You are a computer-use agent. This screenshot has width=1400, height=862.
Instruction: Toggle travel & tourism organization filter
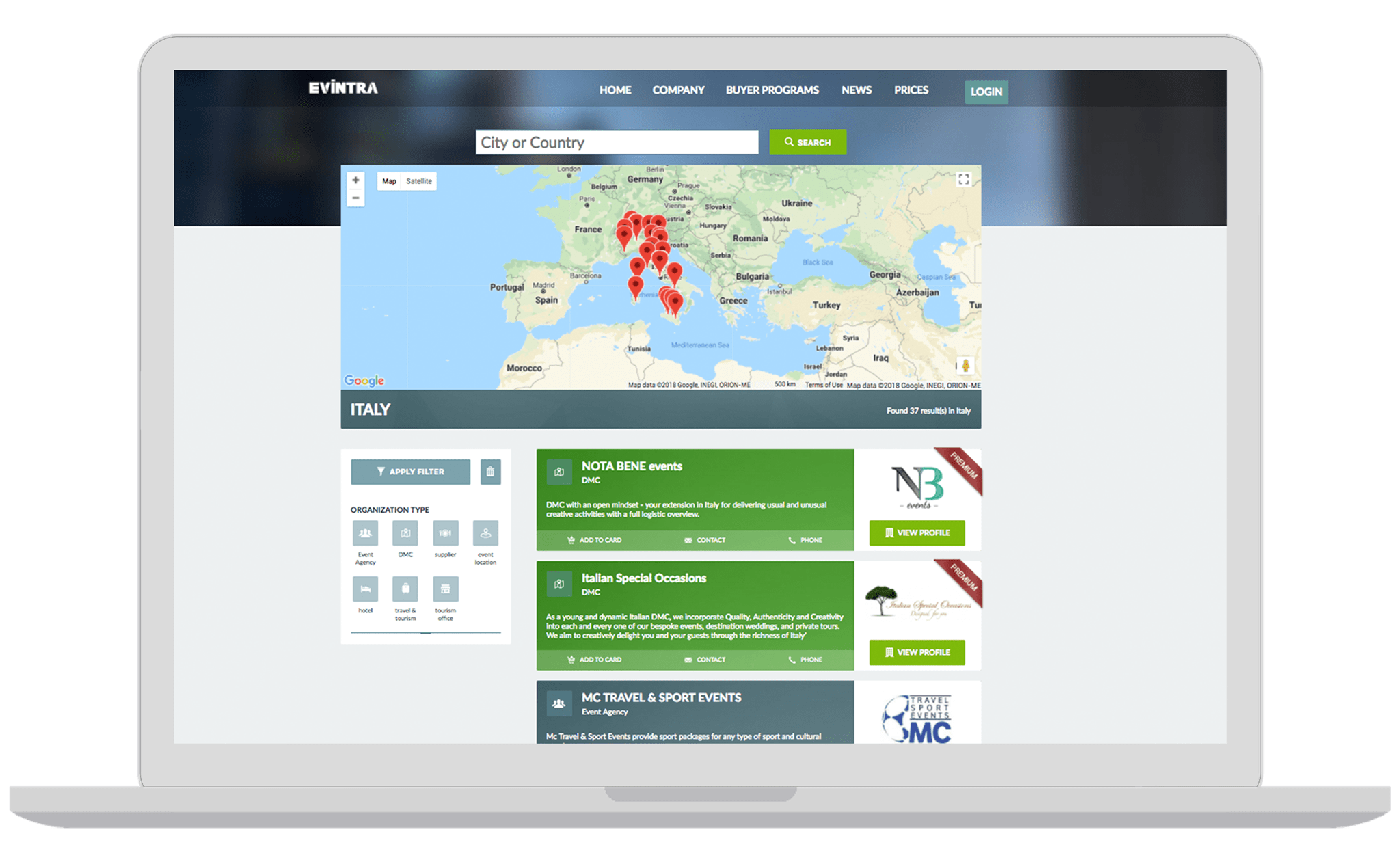[x=405, y=589]
